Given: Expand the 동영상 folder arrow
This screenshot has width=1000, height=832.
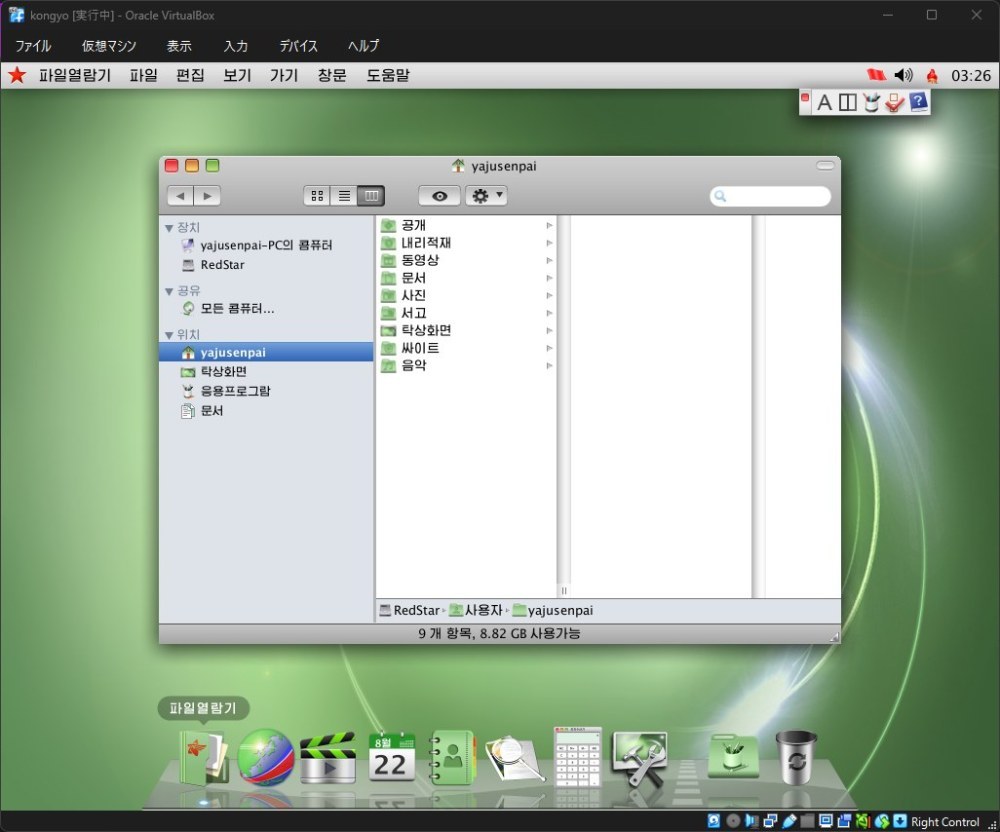Looking at the screenshot, I should pos(549,260).
